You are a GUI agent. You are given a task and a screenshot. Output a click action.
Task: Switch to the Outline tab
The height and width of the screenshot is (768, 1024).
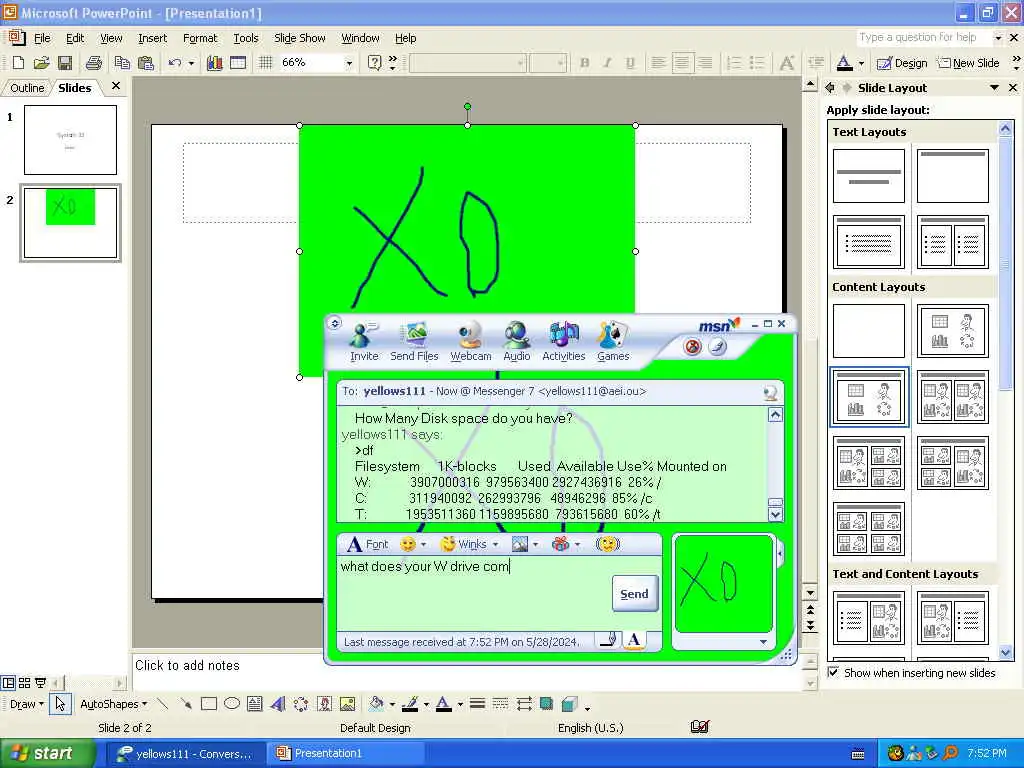[x=27, y=88]
